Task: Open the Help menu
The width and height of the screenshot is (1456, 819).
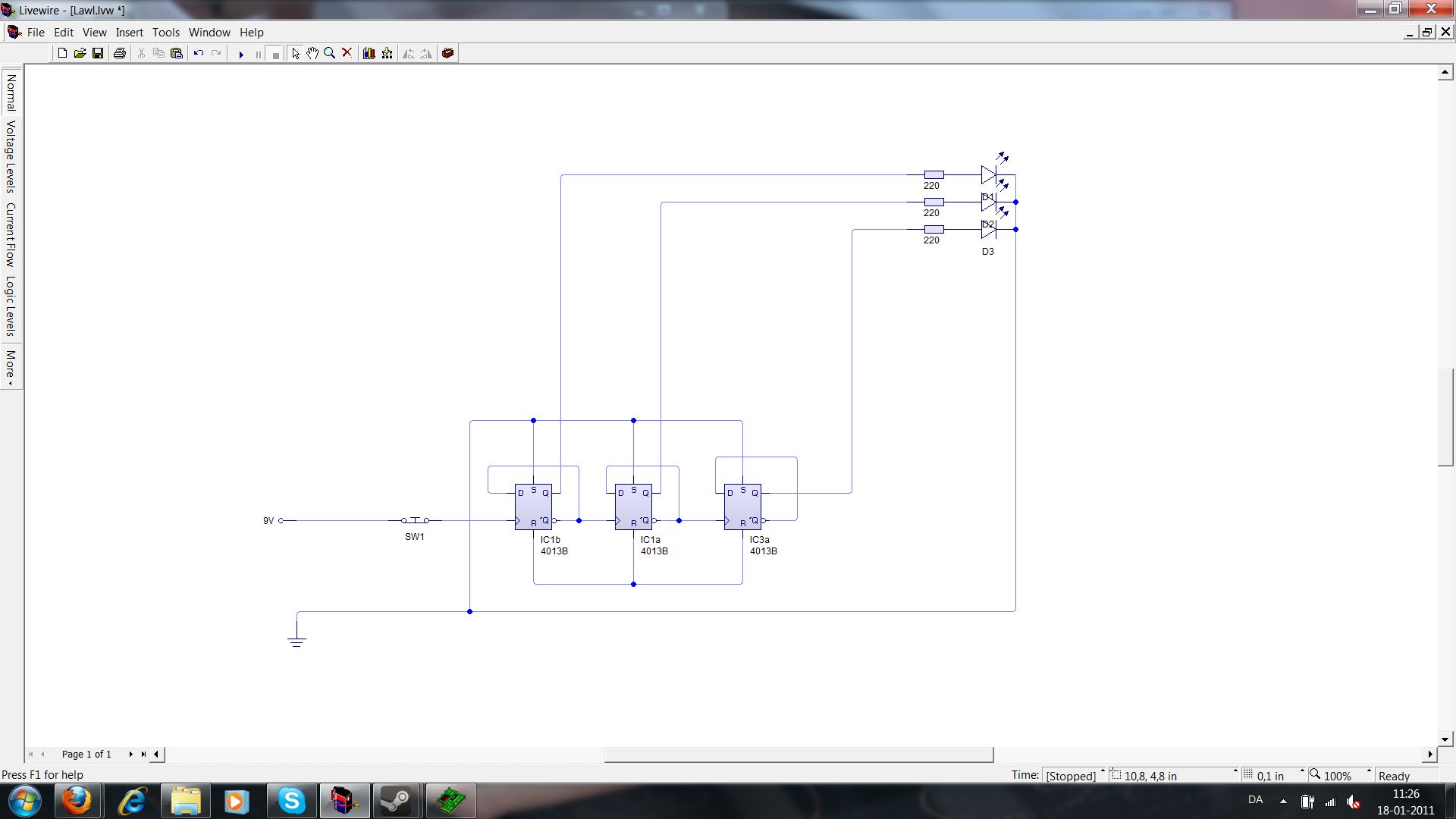Action: [252, 32]
